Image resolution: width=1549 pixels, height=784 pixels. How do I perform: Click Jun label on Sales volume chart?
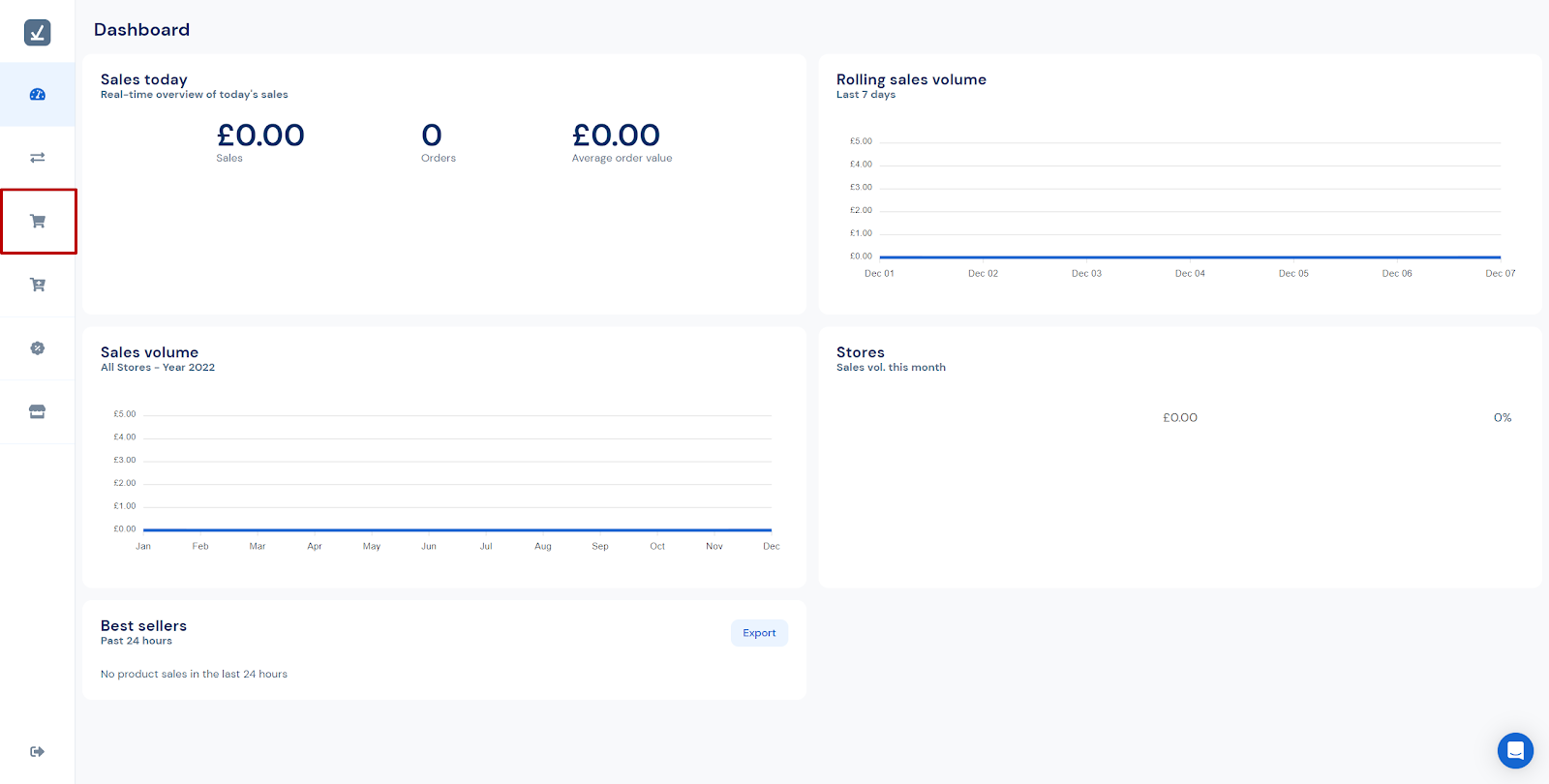[x=429, y=547]
